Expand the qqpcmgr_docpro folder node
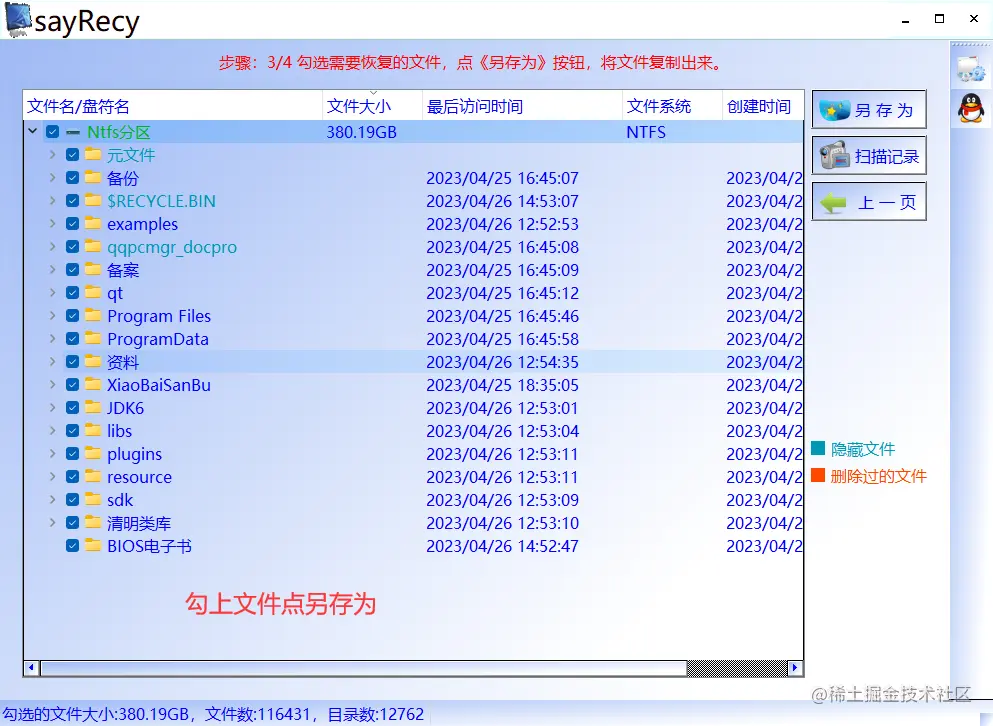 [53, 246]
